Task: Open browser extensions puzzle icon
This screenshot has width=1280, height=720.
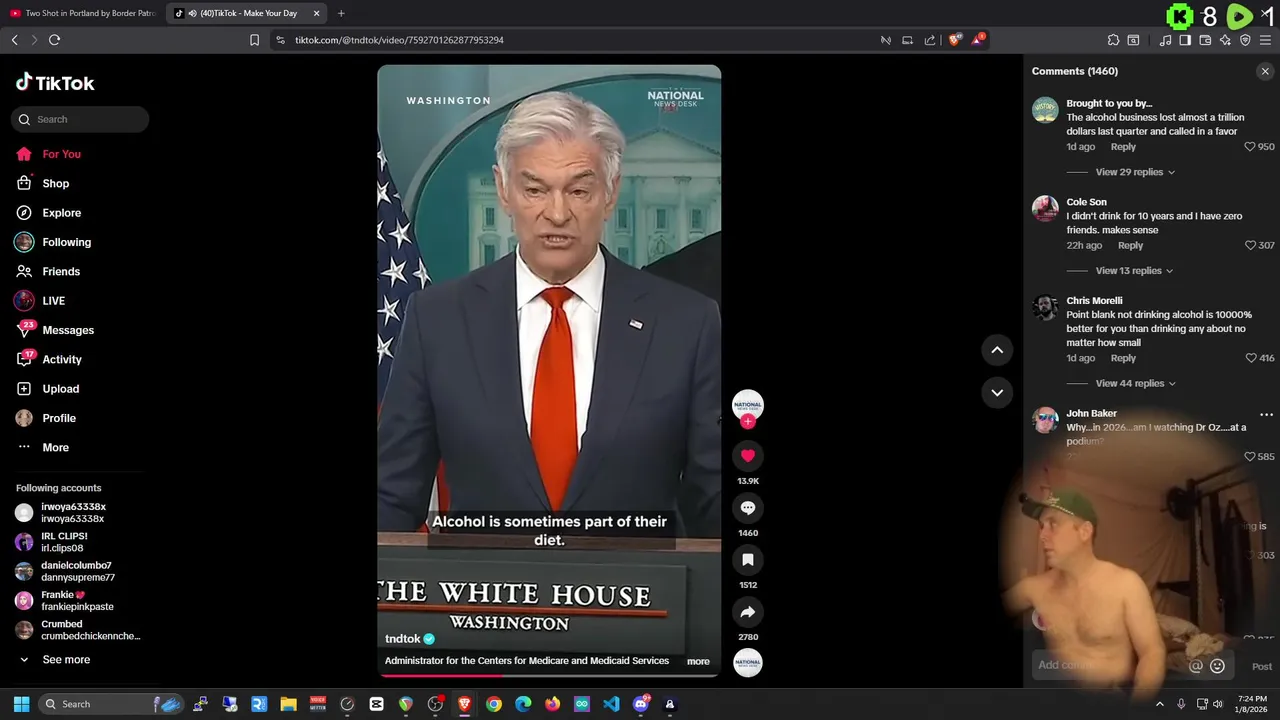Action: 1113,40
